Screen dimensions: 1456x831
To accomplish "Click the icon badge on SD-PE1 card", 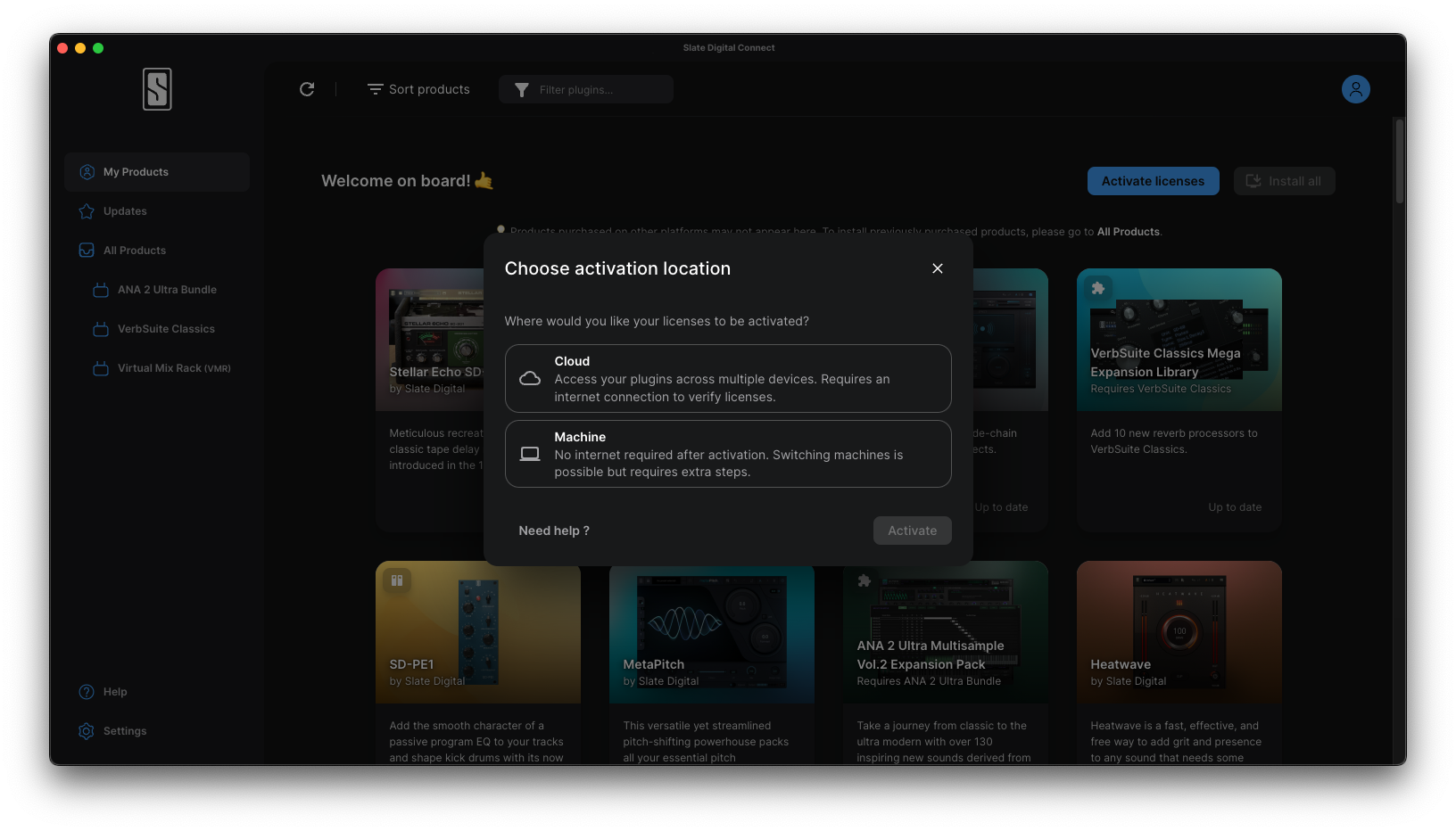I will point(397,580).
